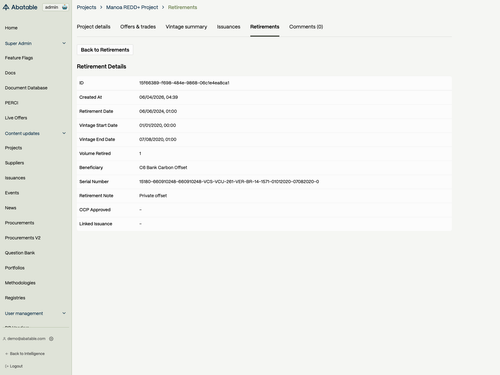Open News in the sidebar

[x=11, y=208]
